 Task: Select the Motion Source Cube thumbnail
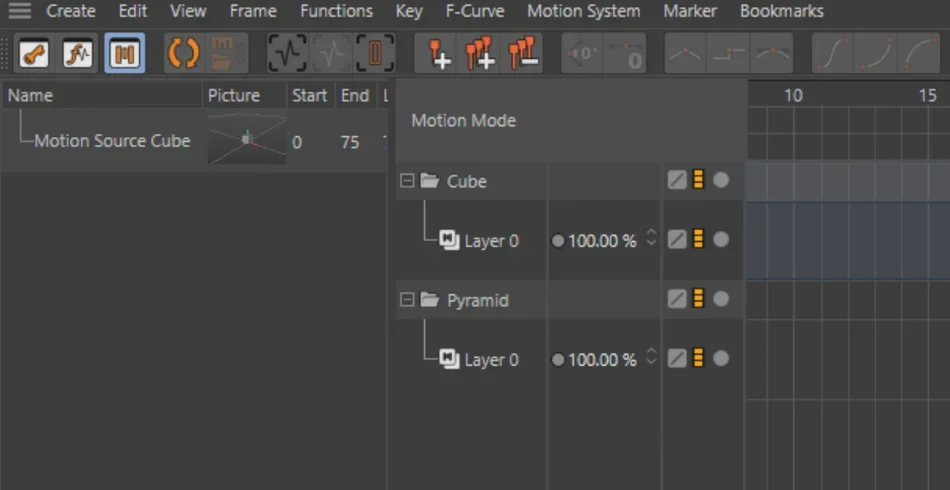coord(247,139)
